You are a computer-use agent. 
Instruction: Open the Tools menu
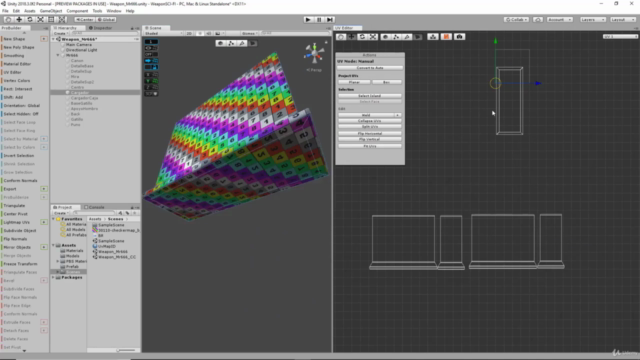(x=97, y=11)
